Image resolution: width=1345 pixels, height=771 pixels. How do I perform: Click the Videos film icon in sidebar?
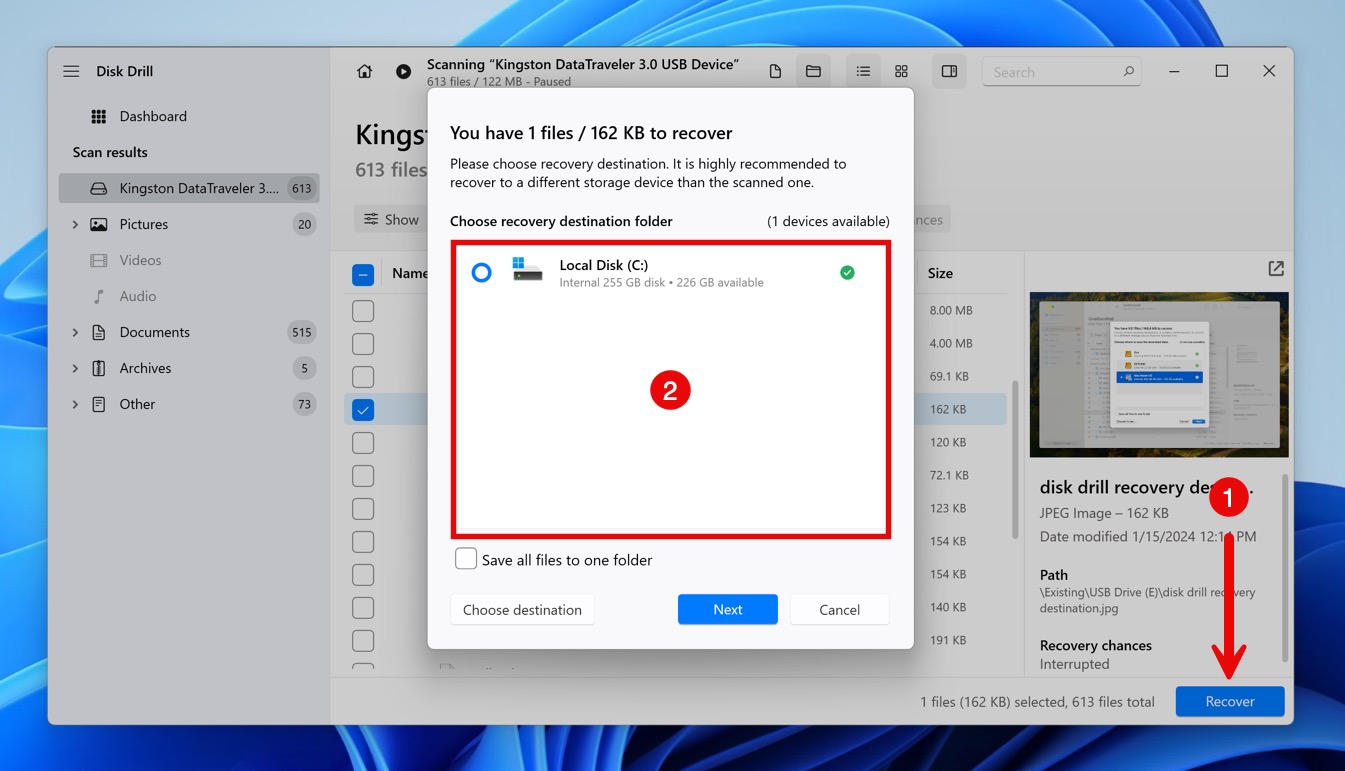[98, 260]
